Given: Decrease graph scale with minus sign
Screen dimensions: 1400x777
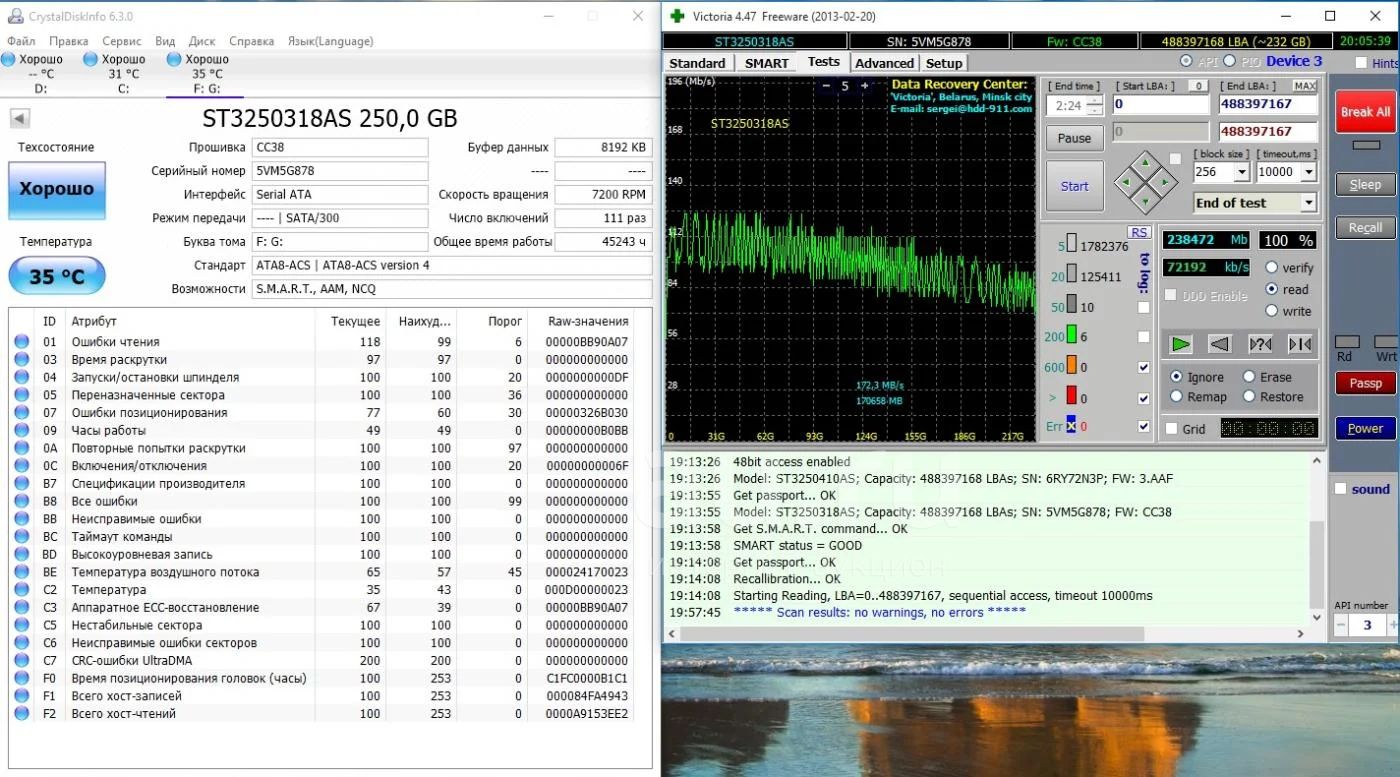Looking at the screenshot, I should 826,86.
